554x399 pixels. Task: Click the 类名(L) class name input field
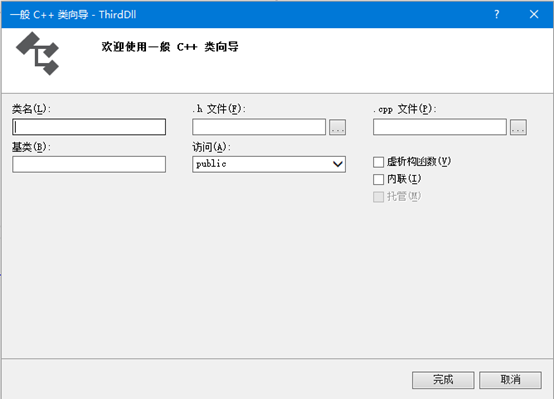click(89, 127)
